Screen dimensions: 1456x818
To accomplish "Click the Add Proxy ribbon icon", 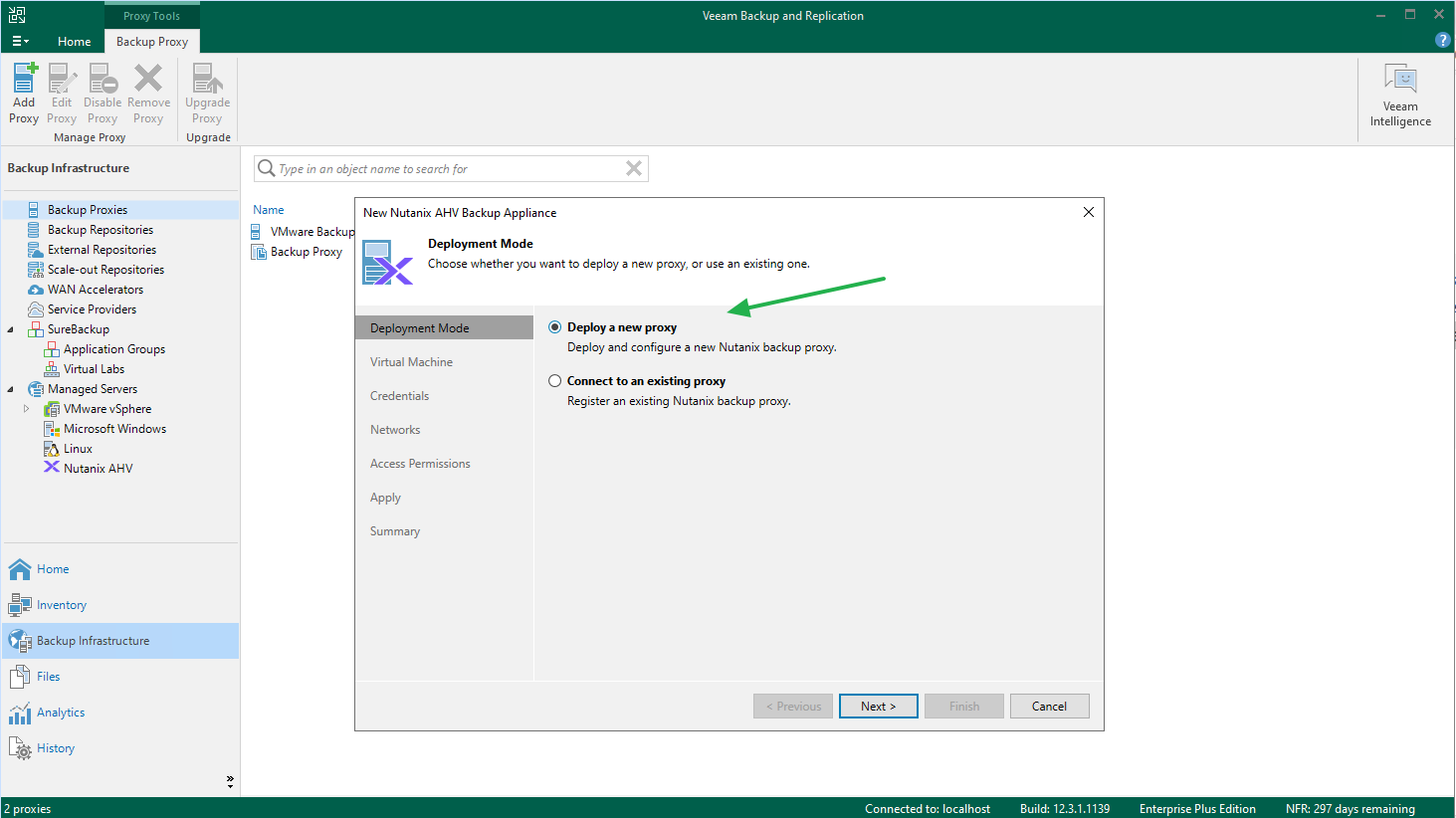I will click(x=24, y=93).
